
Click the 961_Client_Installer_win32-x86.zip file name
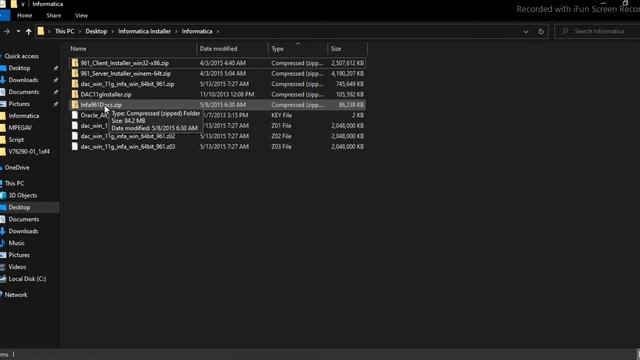(x=124, y=63)
